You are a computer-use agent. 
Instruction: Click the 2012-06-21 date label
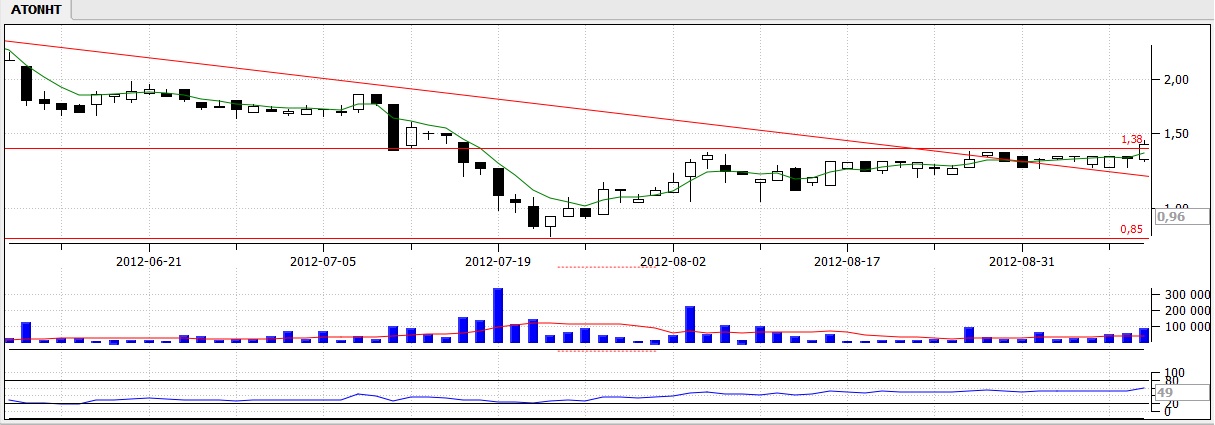coord(148,261)
